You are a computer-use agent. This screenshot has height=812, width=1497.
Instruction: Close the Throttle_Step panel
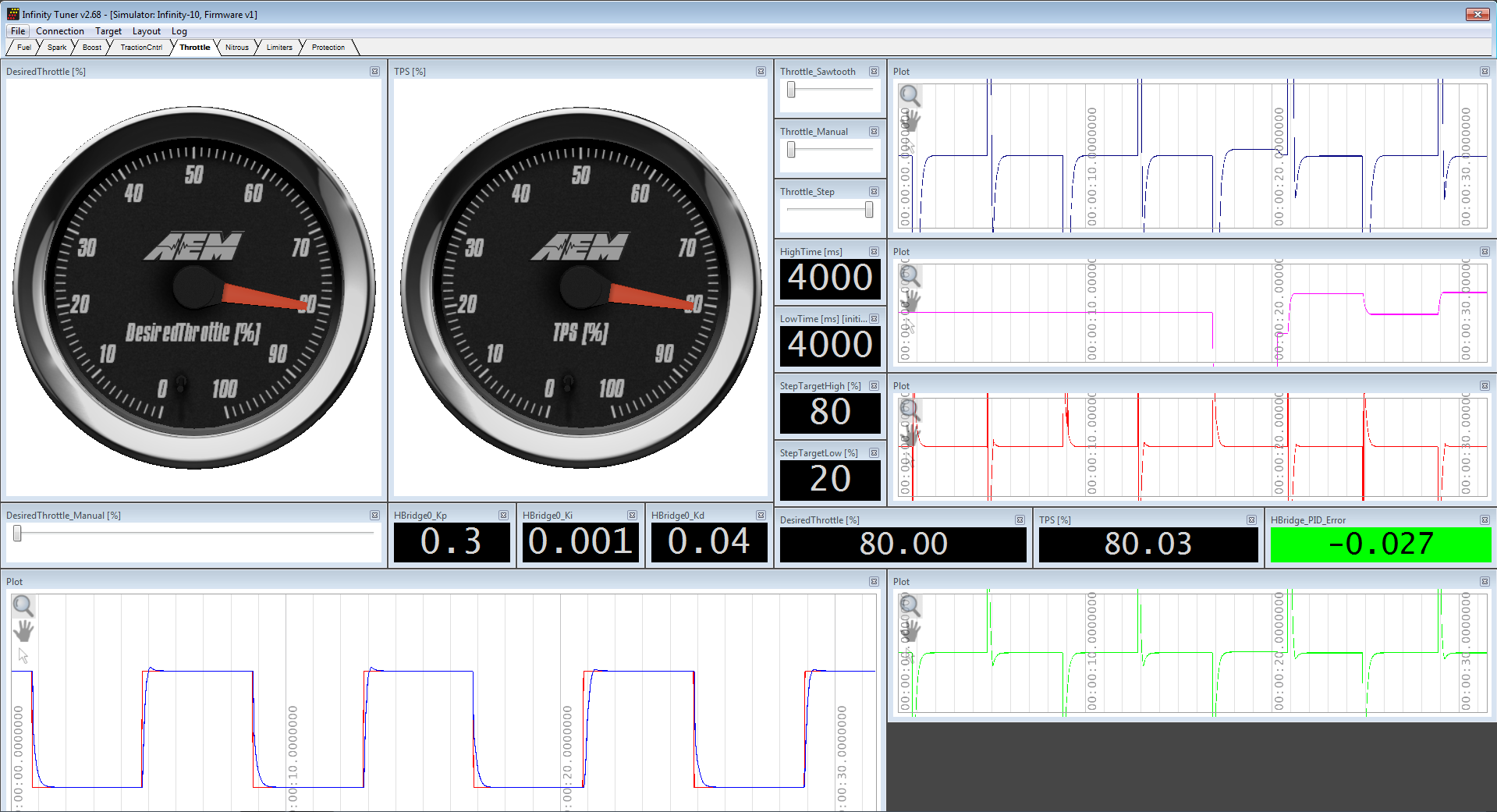tap(874, 191)
